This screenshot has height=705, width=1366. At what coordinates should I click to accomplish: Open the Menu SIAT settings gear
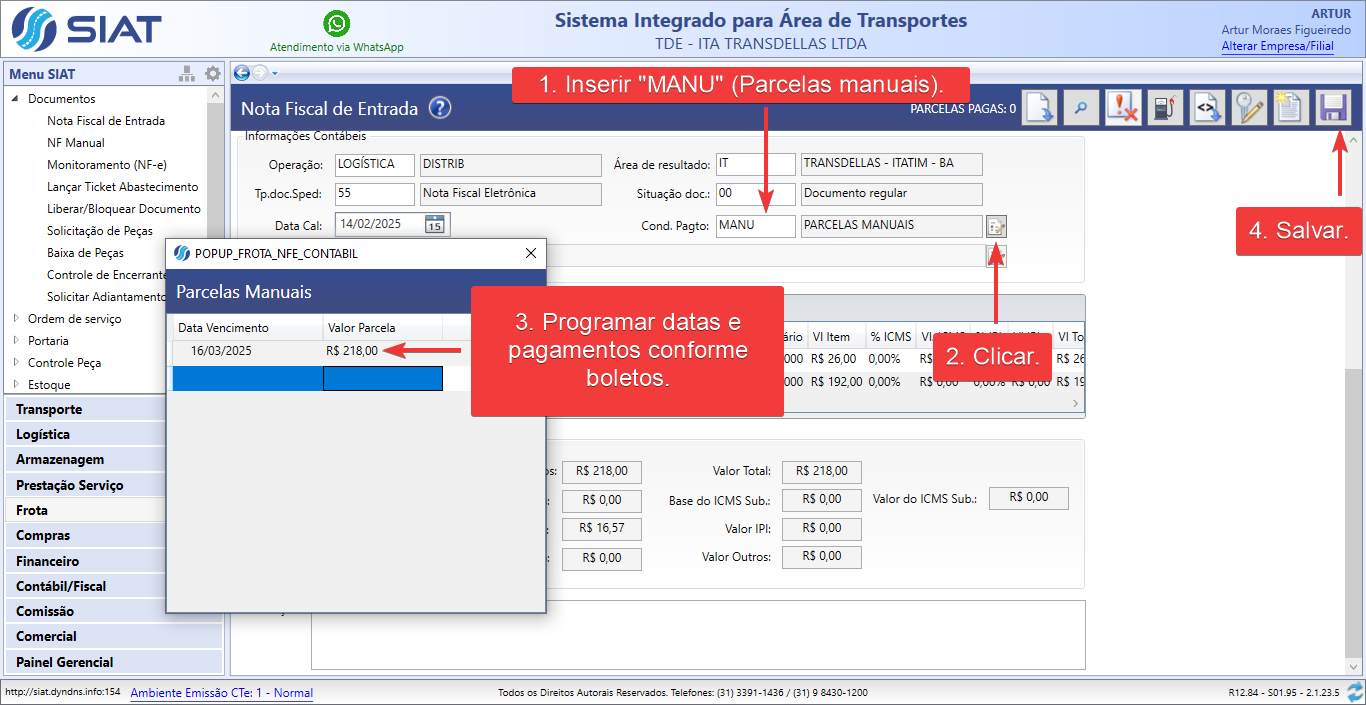212,74
